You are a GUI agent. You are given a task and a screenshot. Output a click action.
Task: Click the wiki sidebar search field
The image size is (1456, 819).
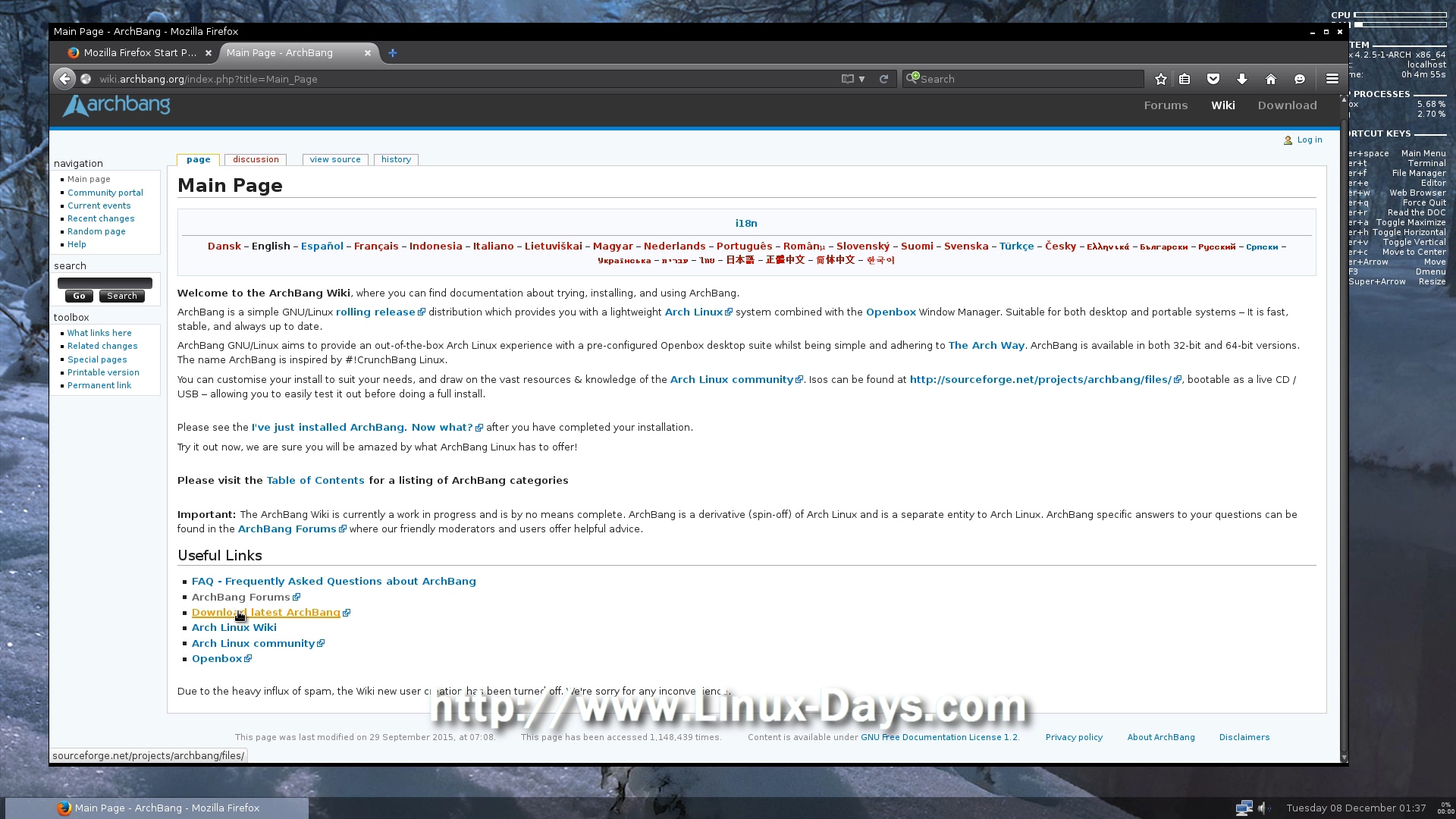(105, 283)
